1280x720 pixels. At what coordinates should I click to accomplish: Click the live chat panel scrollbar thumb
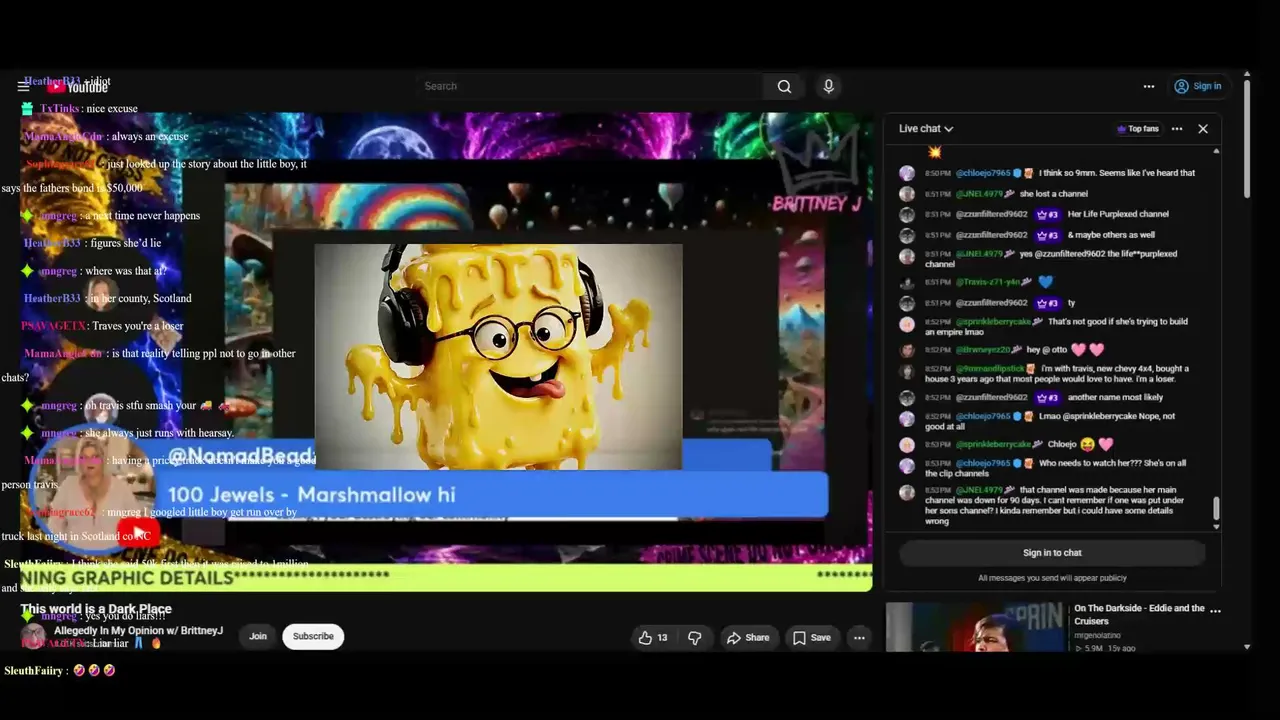click(1216, 509)
